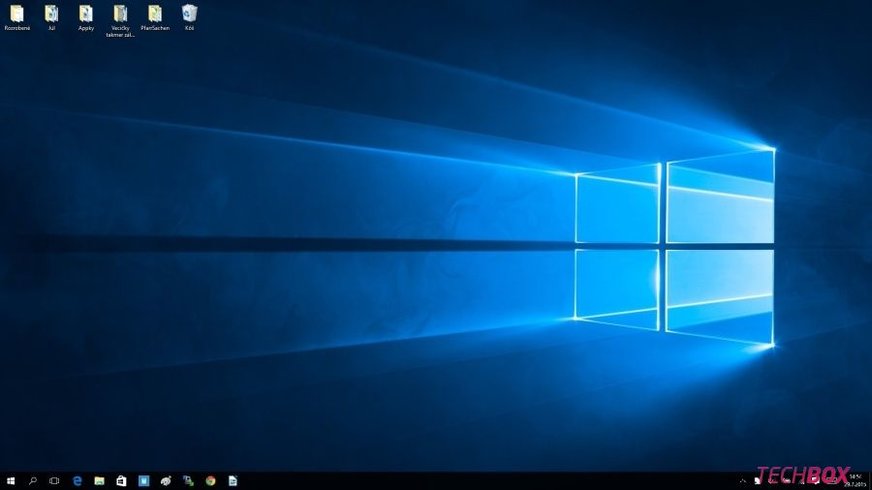
Task: Open Task View from the taskbar
Action: point(55,481)
